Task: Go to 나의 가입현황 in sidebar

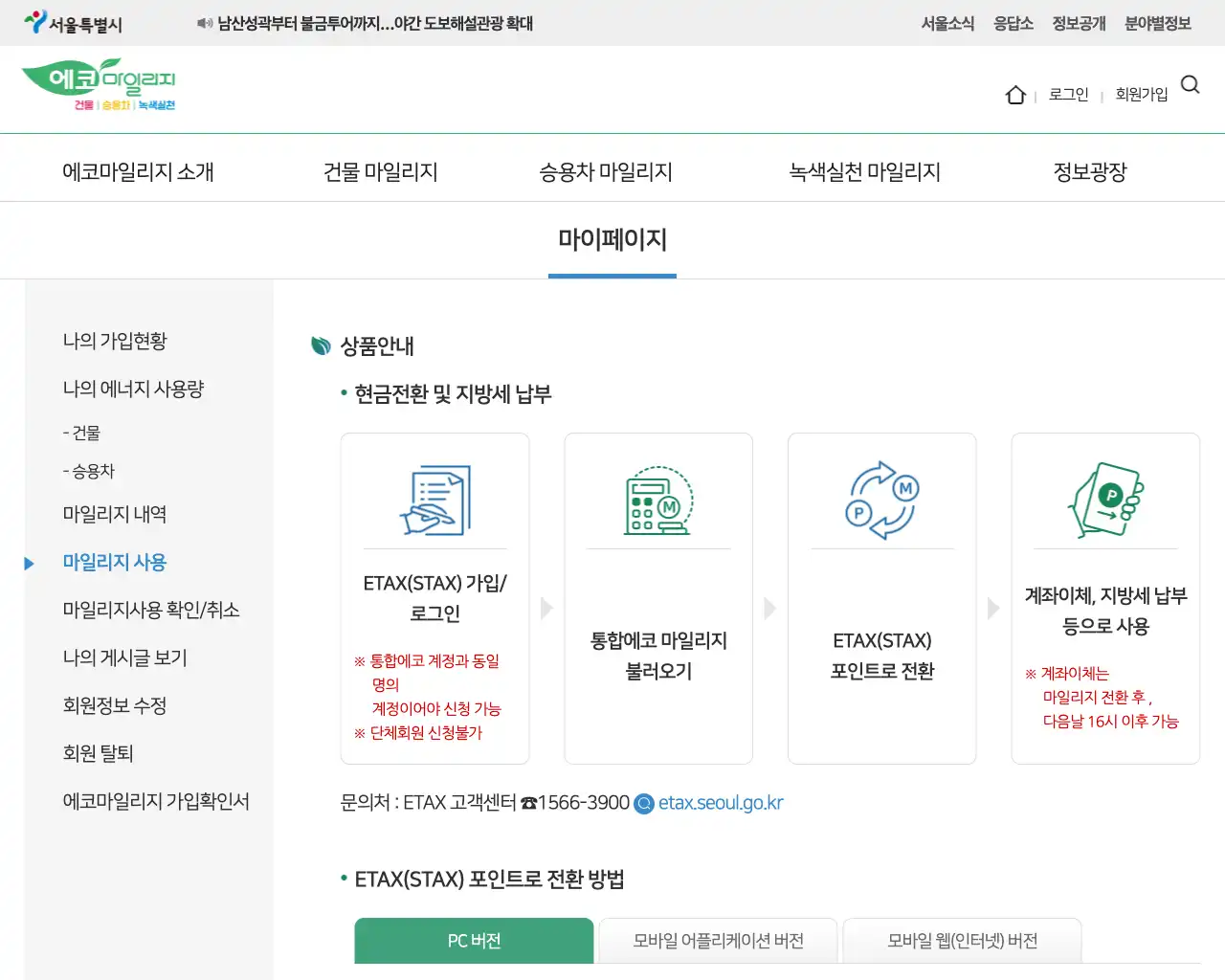Action: 115,341
